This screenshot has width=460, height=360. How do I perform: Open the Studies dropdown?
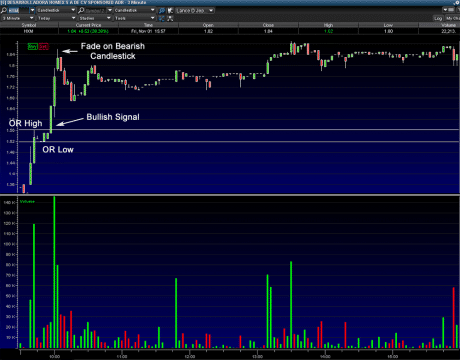point(94,18)
